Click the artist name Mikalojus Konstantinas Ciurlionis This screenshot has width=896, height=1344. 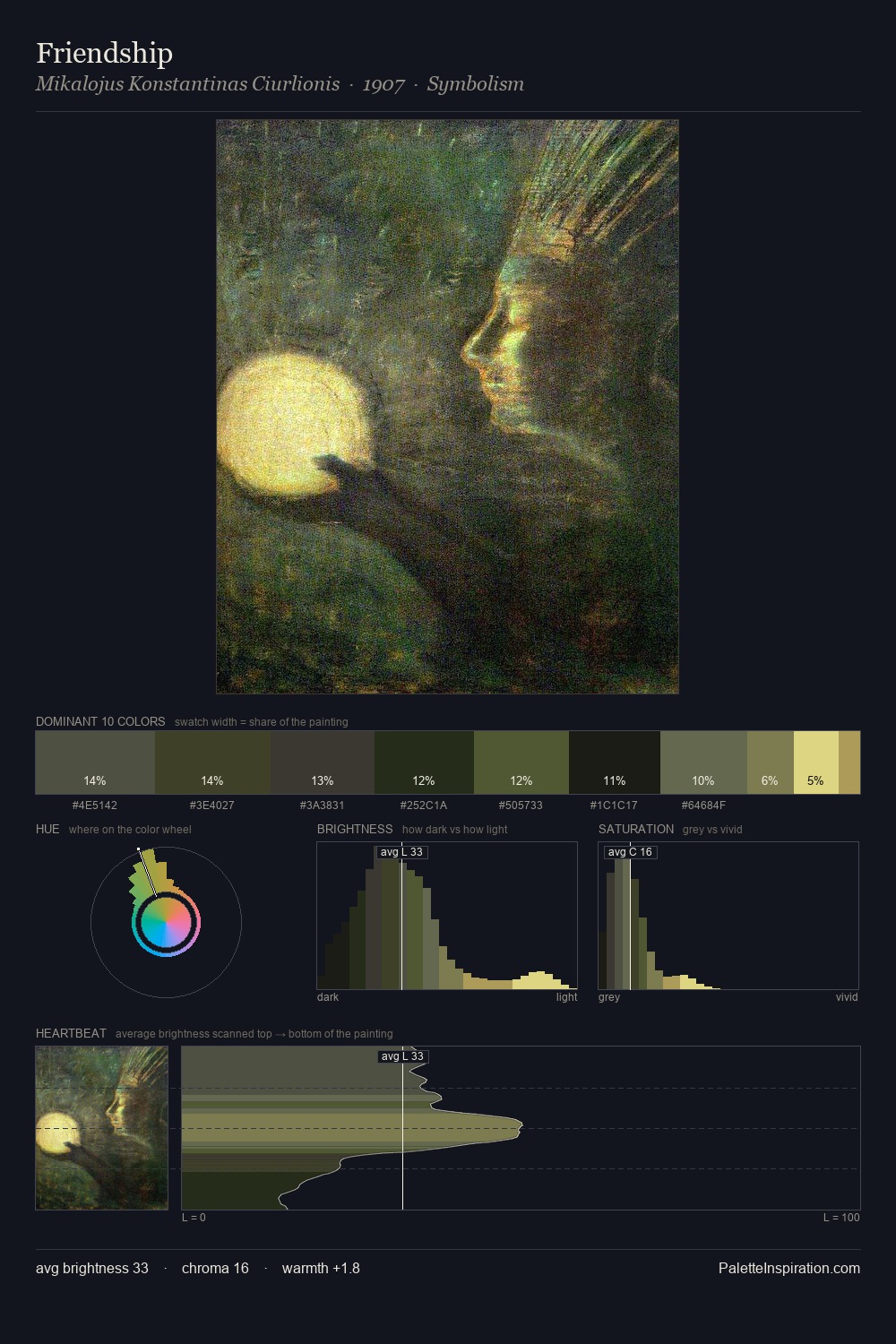[x=187, y=84]
